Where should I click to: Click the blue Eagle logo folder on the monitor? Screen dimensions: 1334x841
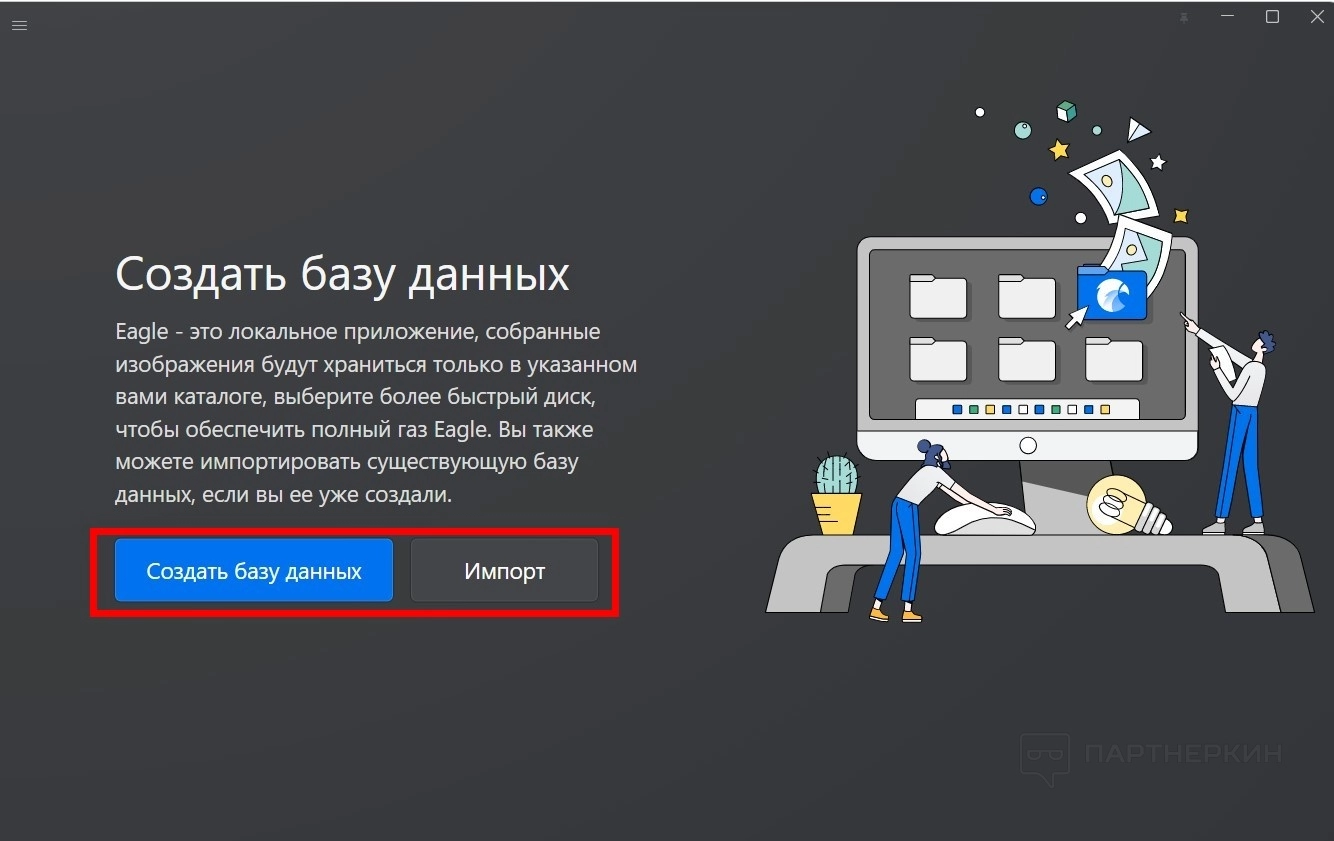1112,292
